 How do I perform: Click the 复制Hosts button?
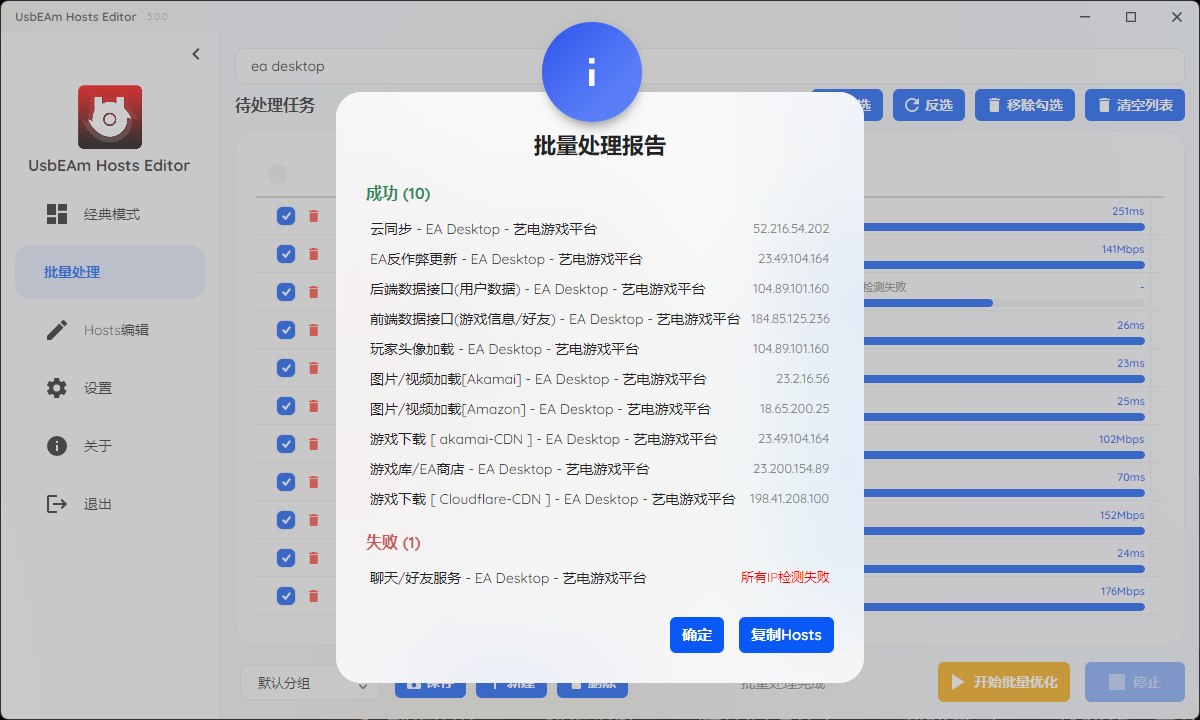(786, 635)
